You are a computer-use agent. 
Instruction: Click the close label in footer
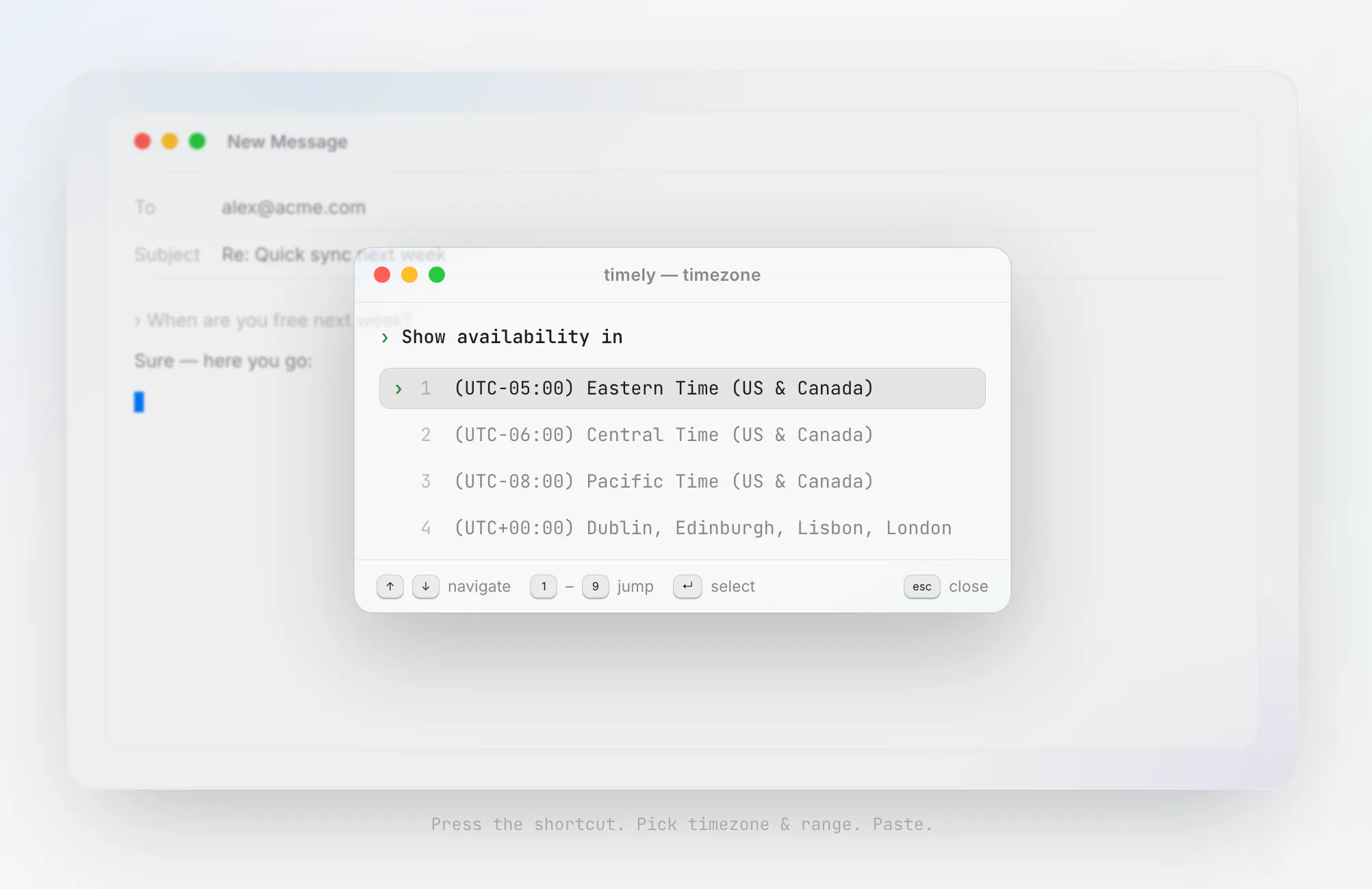968,586
